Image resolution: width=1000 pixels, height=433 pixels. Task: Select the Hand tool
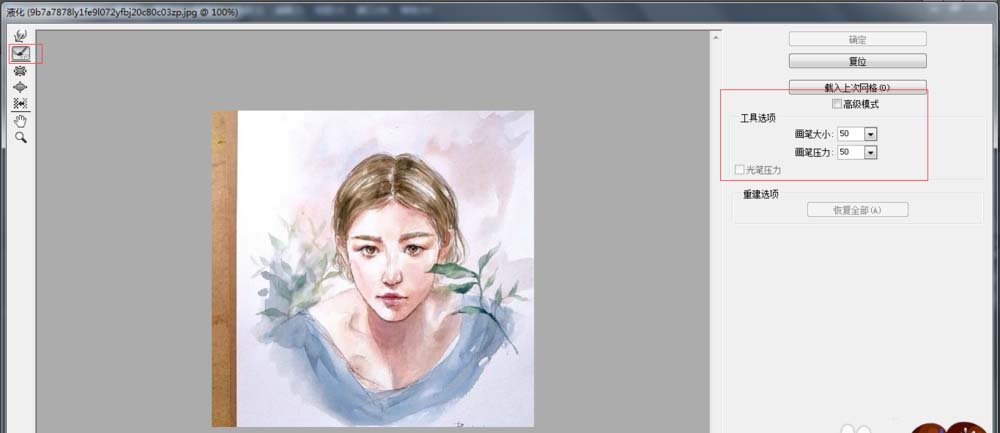(x=20, y=120)
